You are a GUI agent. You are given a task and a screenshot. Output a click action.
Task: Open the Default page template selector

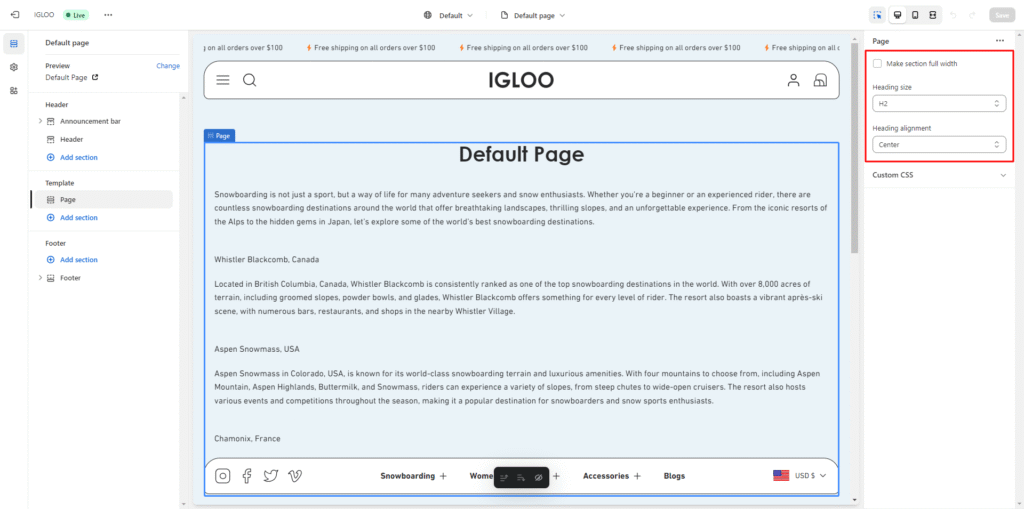[533, 15]
